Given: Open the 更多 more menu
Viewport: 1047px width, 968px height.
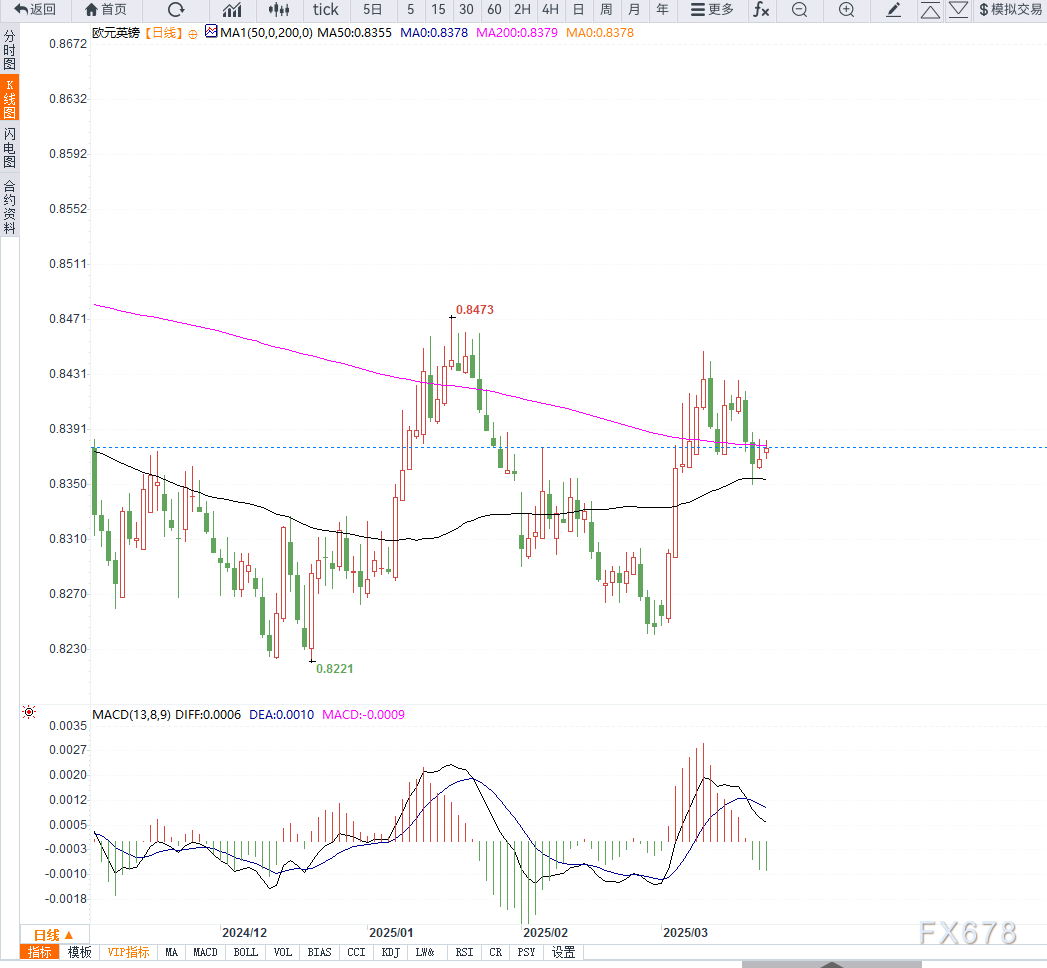Looking at the screenshot, I should pos(712,9).
